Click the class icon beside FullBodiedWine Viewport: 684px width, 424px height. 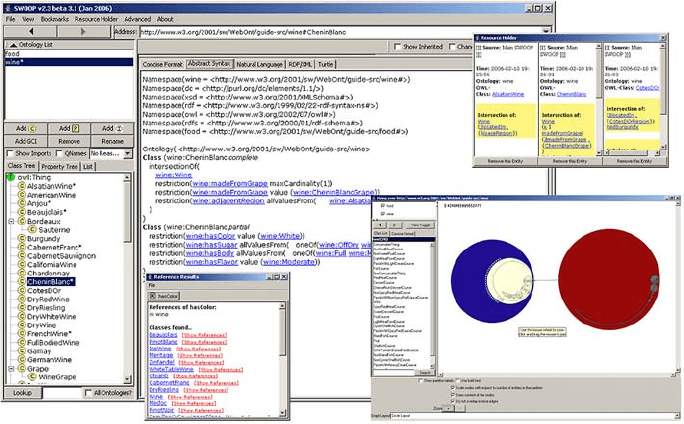tap(21, 342)
